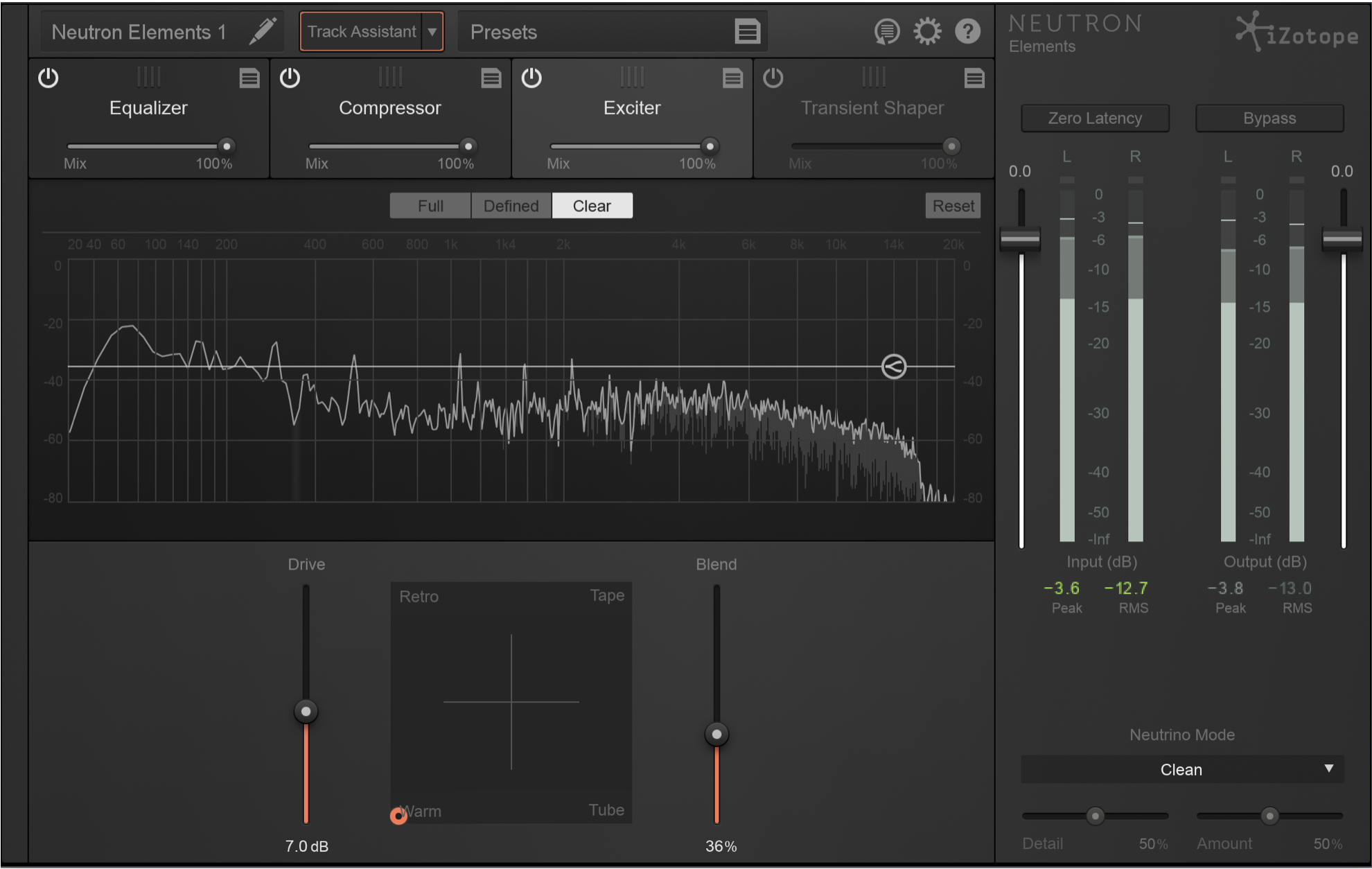Toggle the Exciter power button

coord(531,78)
